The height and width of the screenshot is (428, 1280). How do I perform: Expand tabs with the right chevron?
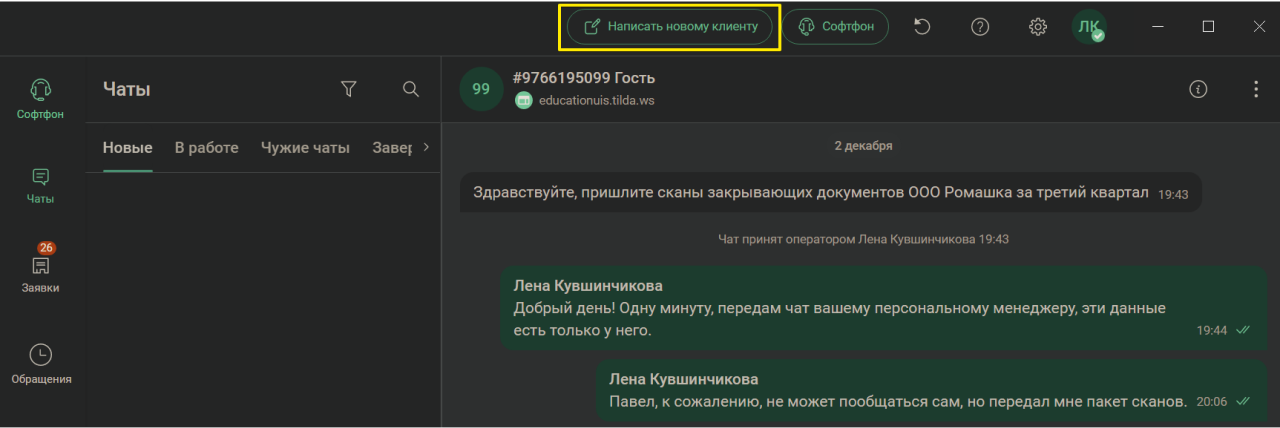(x=426, y=147)
